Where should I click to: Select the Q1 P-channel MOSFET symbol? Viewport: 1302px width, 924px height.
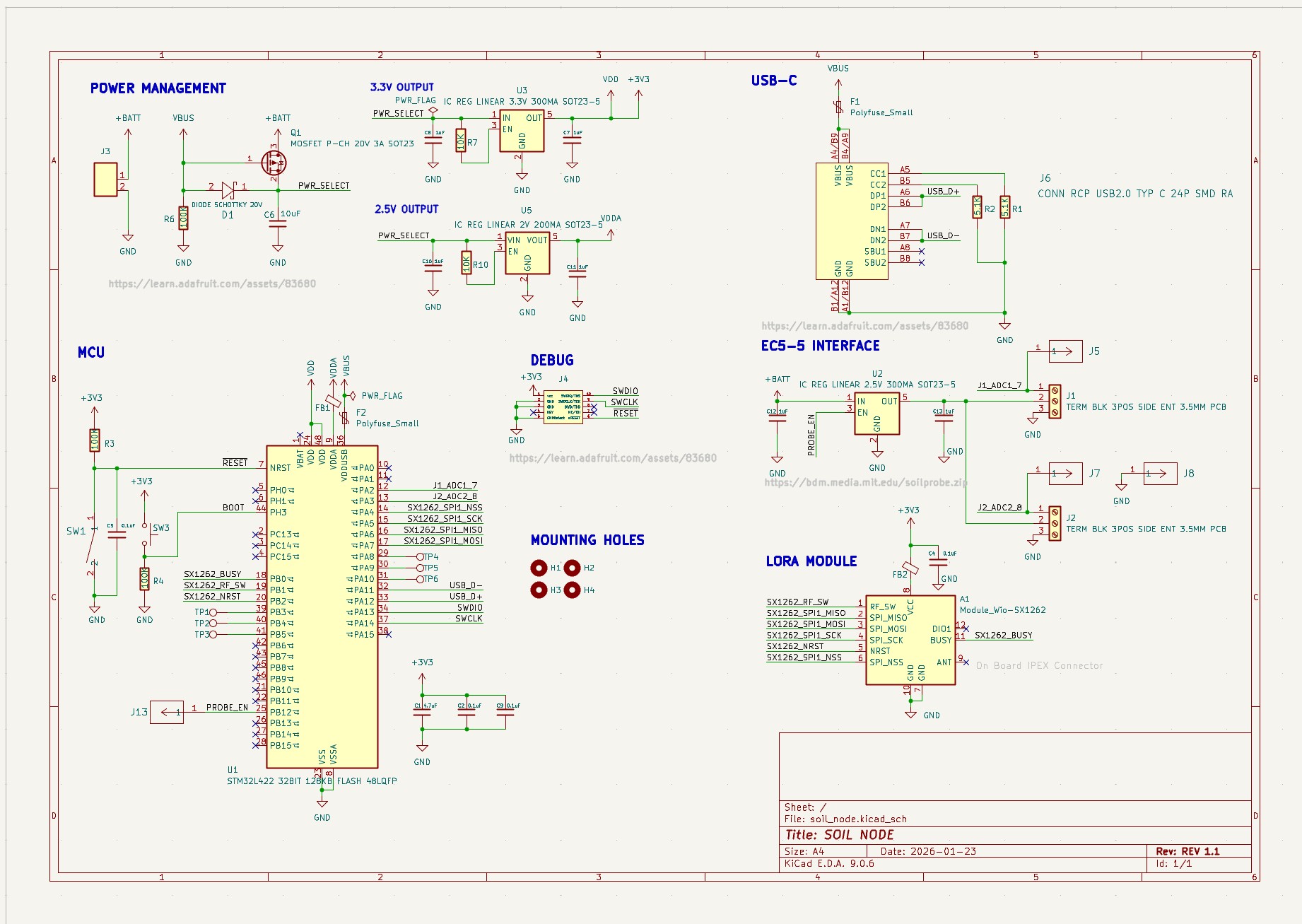(x=275, y=161)
